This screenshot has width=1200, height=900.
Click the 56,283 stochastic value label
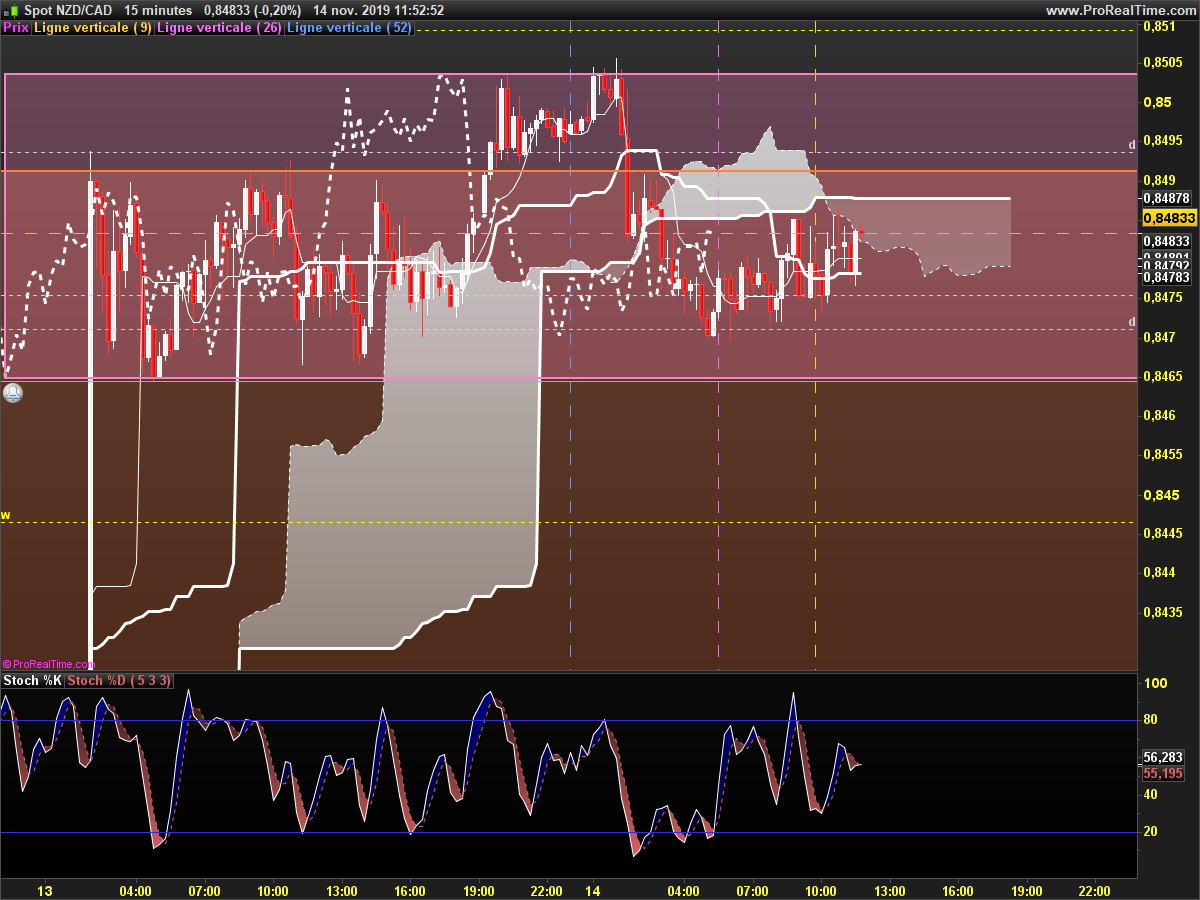(x=1162, y=758)
